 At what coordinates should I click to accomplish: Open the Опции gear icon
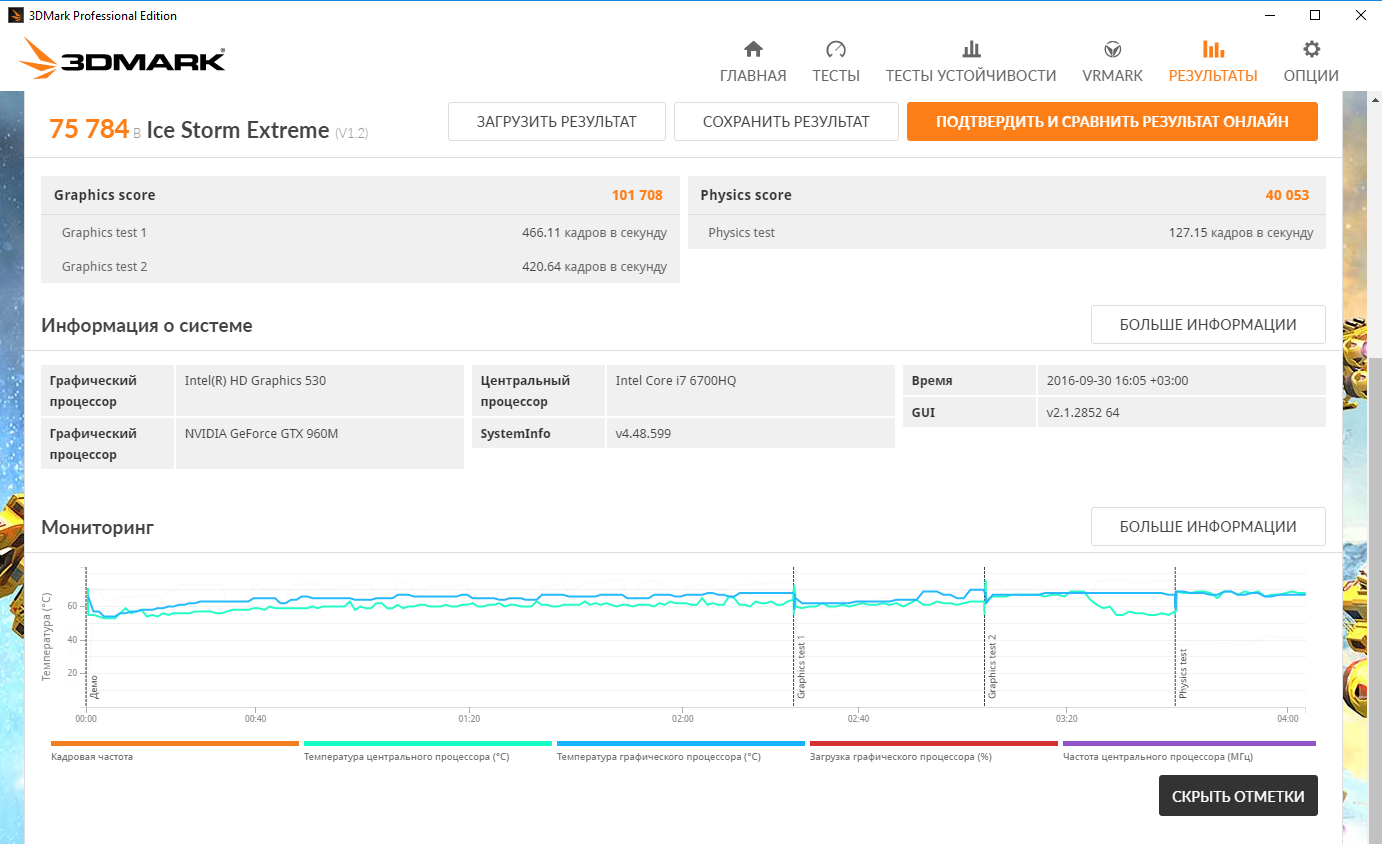click(1311, 50)
